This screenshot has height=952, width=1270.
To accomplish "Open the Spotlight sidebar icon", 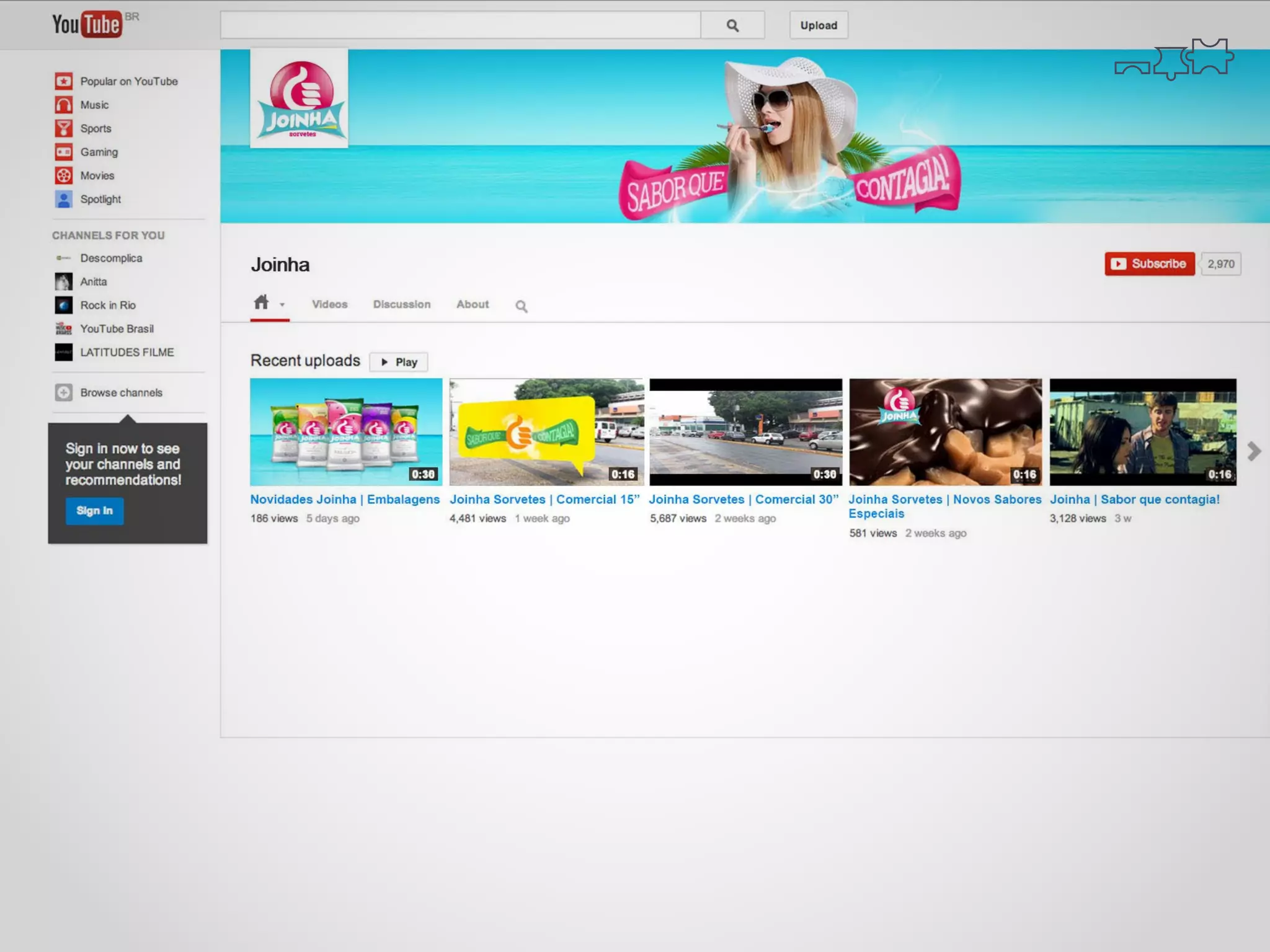I will click(63, 199).
